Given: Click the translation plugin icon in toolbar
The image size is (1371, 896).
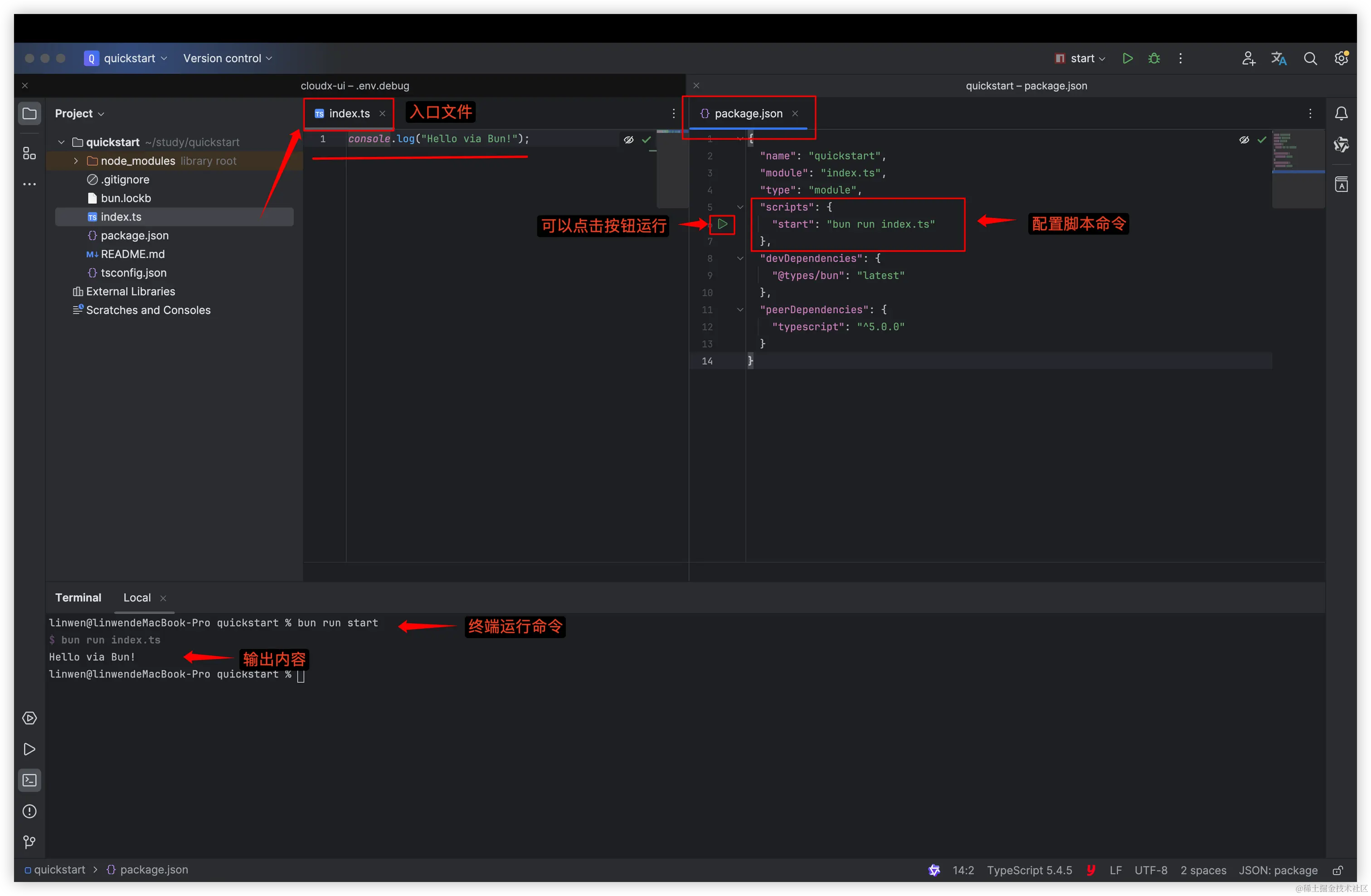Looking at the screenshot, I should [1279, 58].
